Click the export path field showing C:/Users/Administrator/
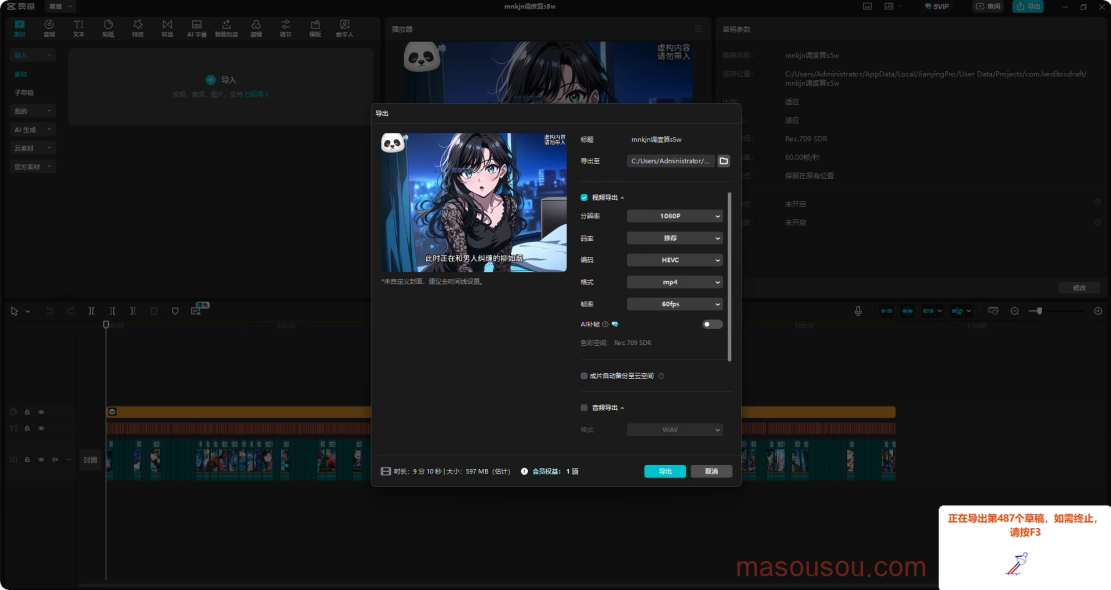Viewport: 1111px width, 590px height. click(671, 161)
